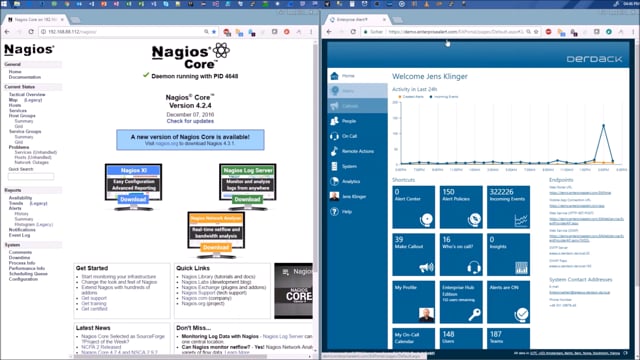Viewport: 640px width, 360px height.
Task: Click the Derdack logo in header
Action: [x=594, y=59]
